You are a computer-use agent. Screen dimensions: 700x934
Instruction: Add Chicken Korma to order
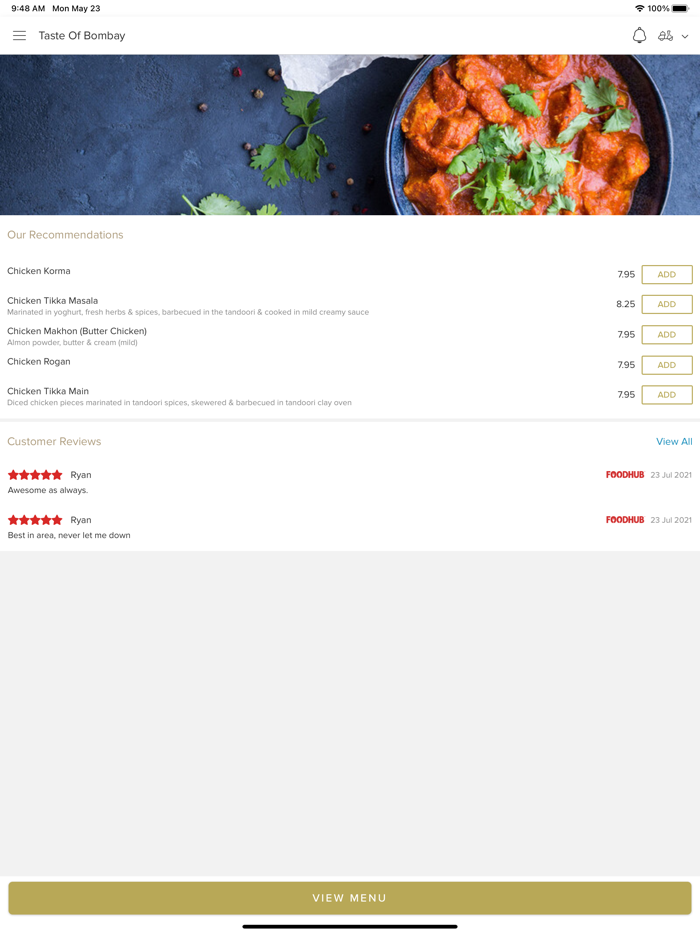point(667,275)
